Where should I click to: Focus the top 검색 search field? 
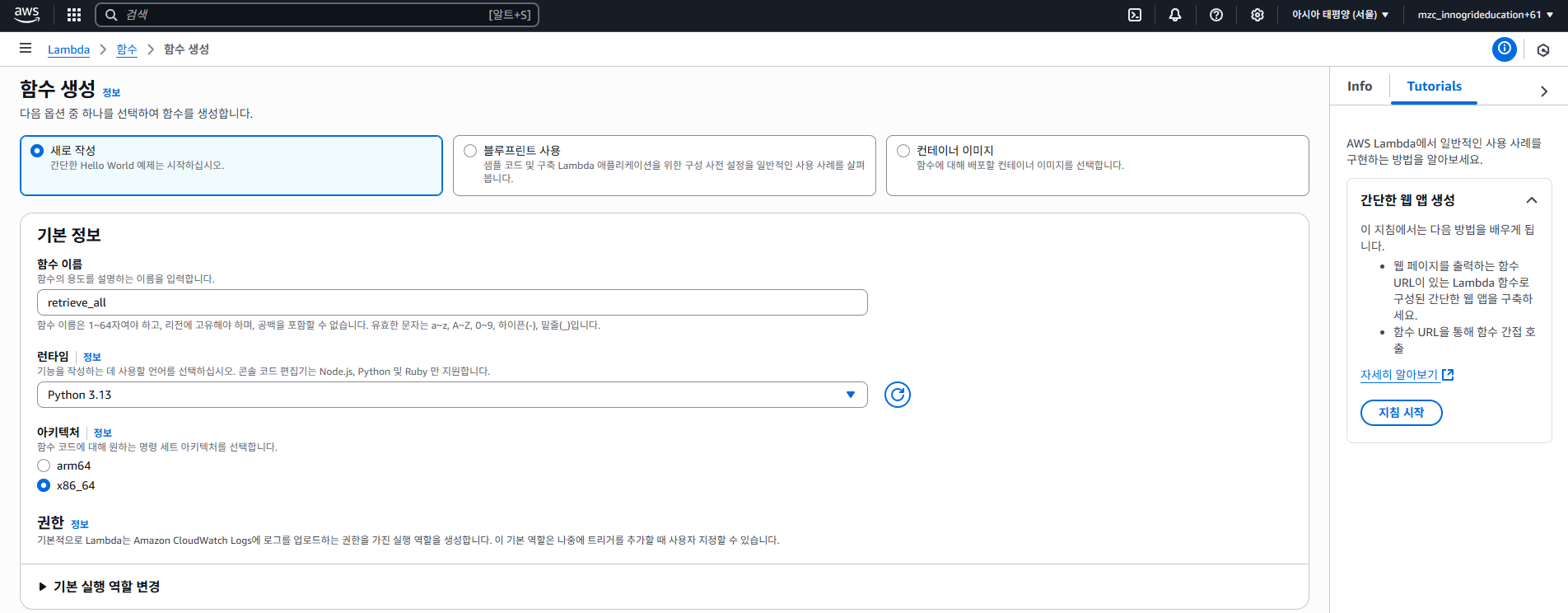tap(317, 15)
